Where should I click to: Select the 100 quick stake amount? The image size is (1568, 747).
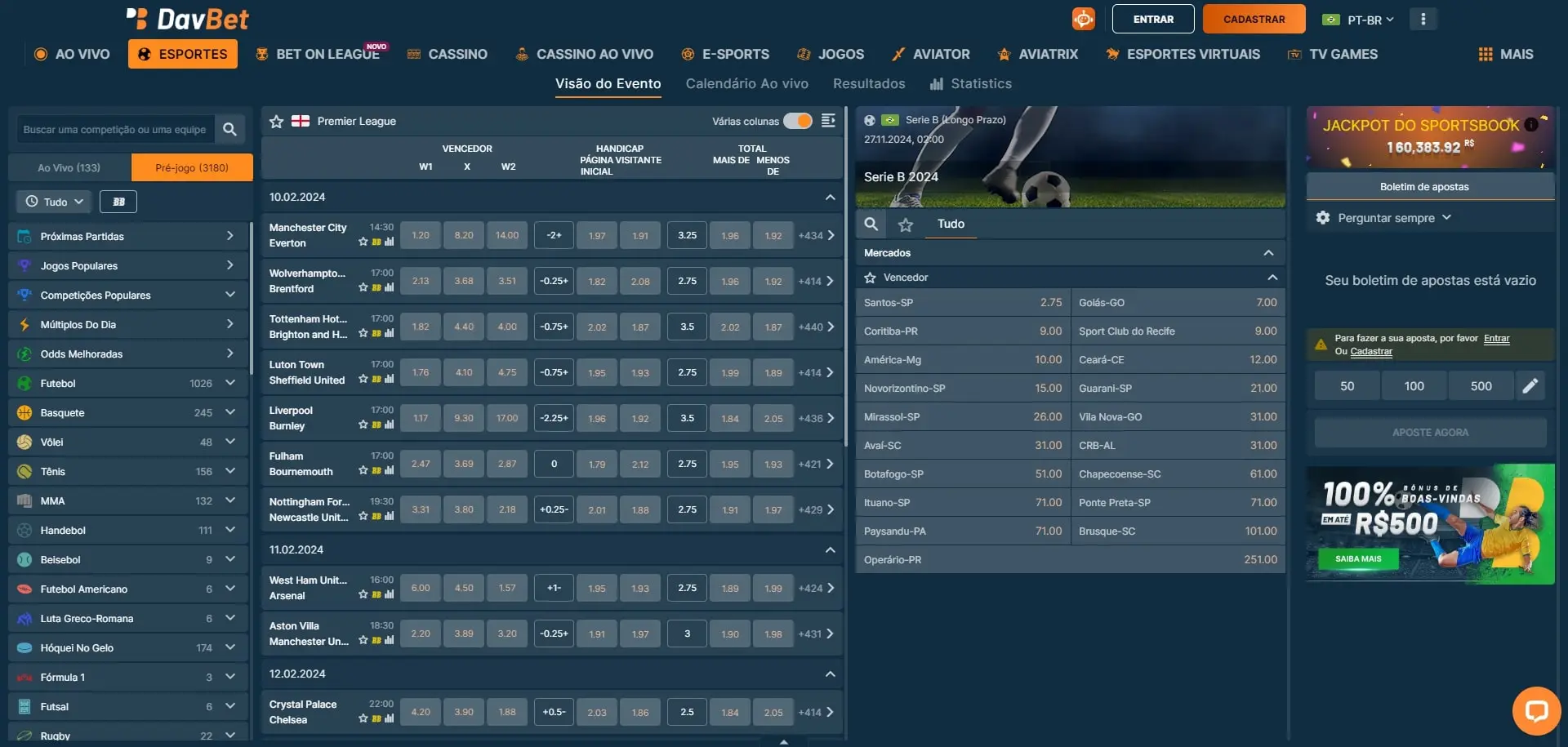(1414, 386)
